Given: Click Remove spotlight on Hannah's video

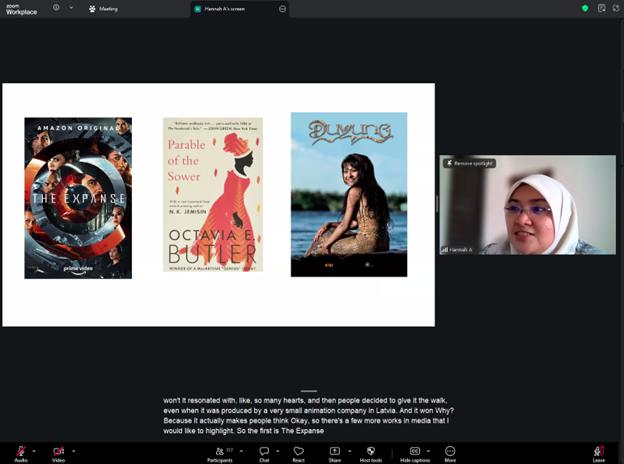Looking at the screenshot, I should coord(469,163).
